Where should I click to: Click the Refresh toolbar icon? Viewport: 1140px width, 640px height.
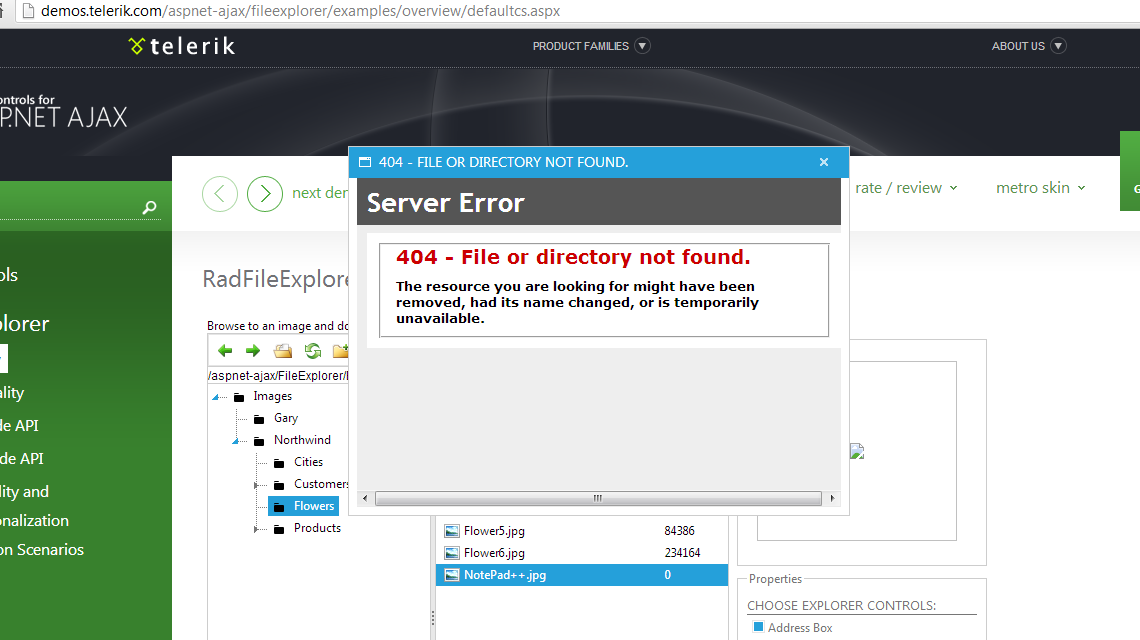click(x=313, y=351)
